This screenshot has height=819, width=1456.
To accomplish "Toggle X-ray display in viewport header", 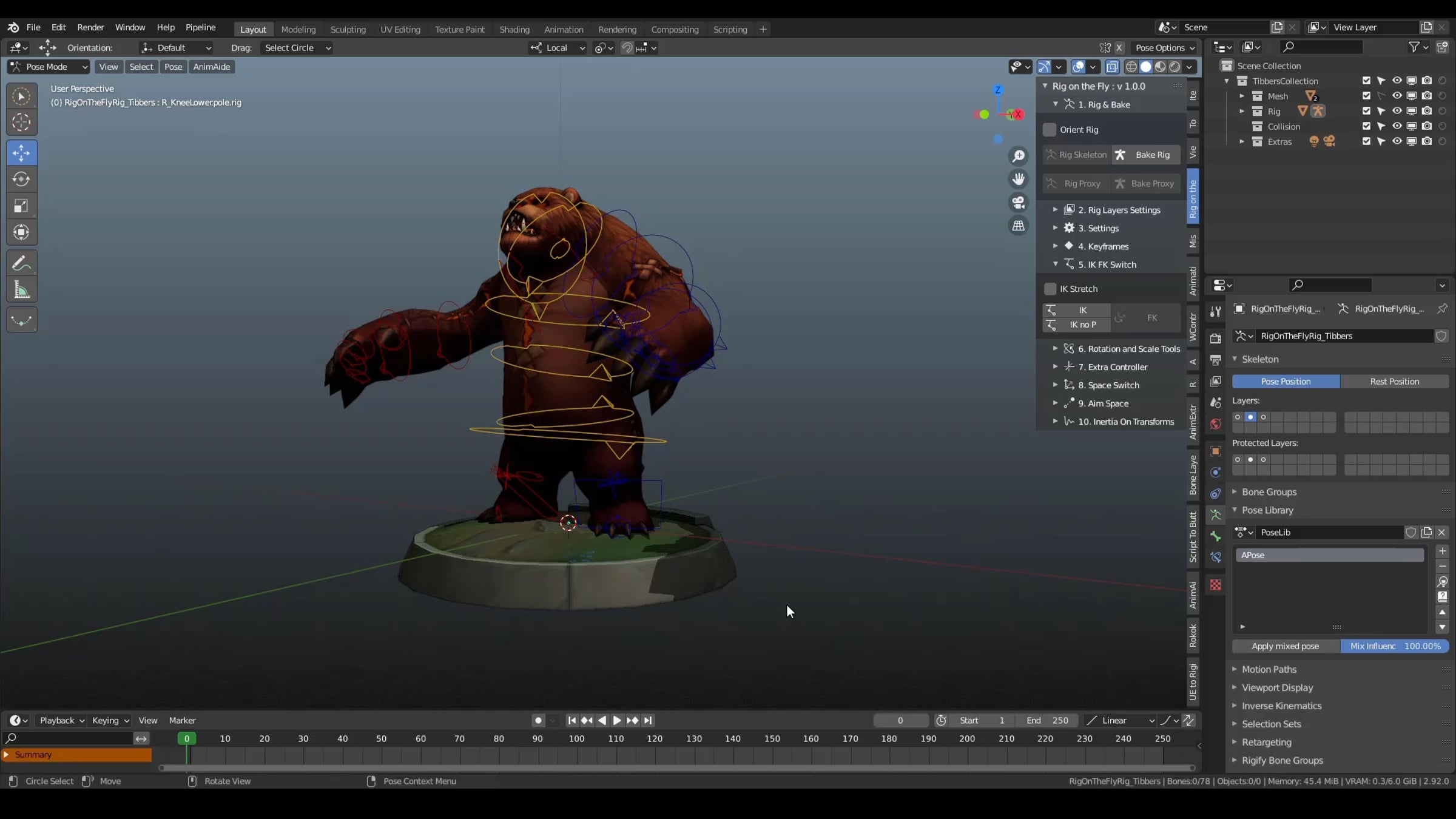I will (x=1112, y=67).
